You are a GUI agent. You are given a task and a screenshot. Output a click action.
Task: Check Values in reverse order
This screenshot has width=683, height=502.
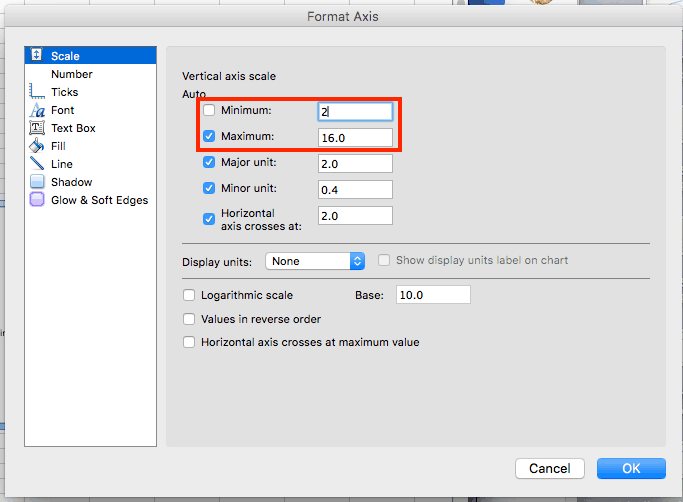tap(189, 319)
